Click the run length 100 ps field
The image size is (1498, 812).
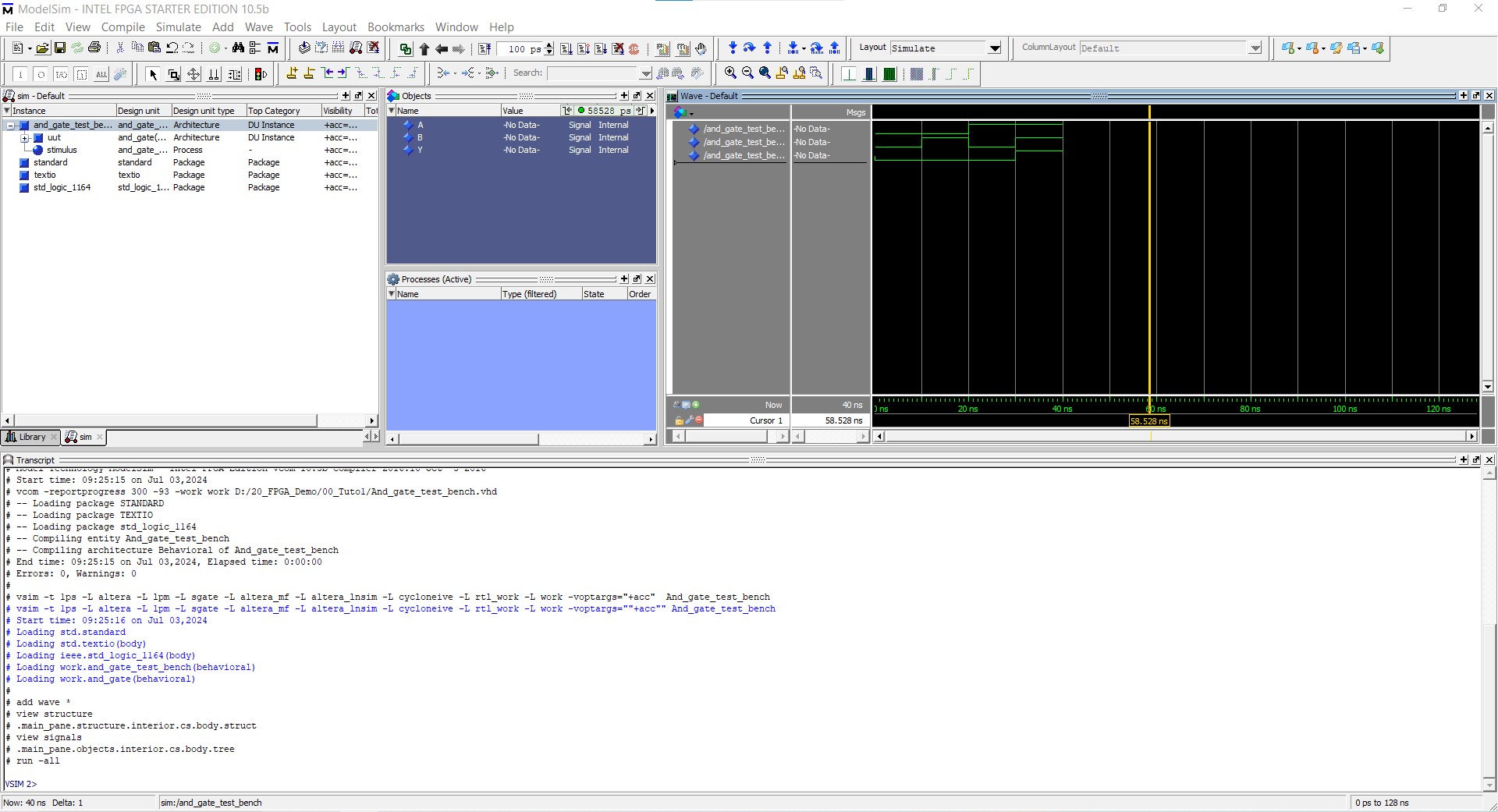pyautogui.click(x=520, y=48)
